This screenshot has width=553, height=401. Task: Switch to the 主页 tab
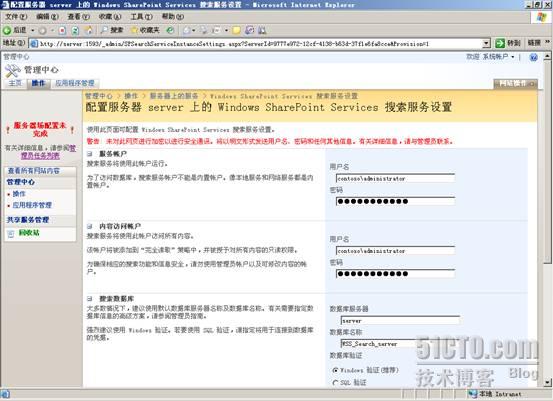pyautogui.click(x=15, y=83)
